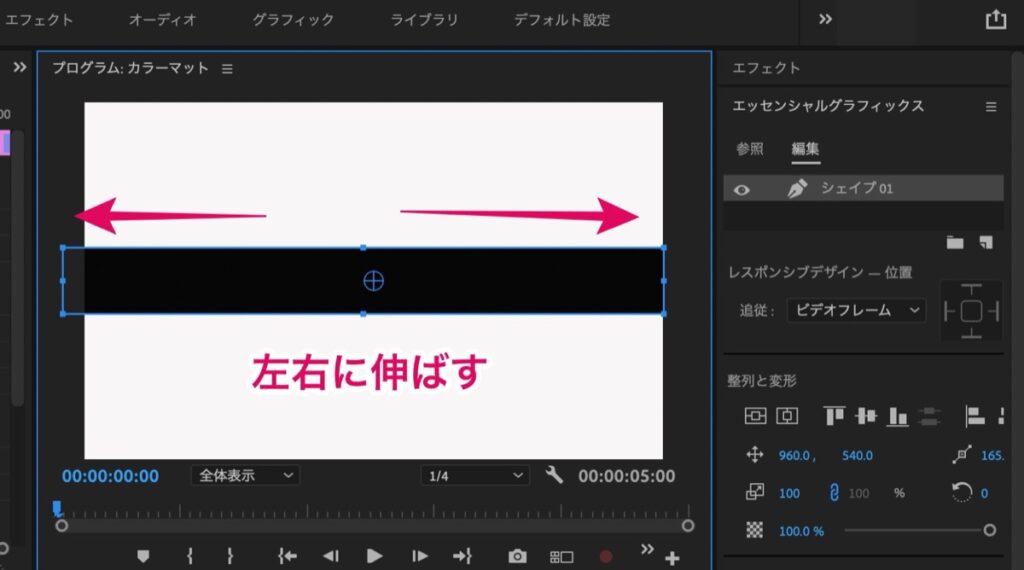Toggle visibility of シェイプ 01 layer

pyautogui.click(x=741, y=190)
